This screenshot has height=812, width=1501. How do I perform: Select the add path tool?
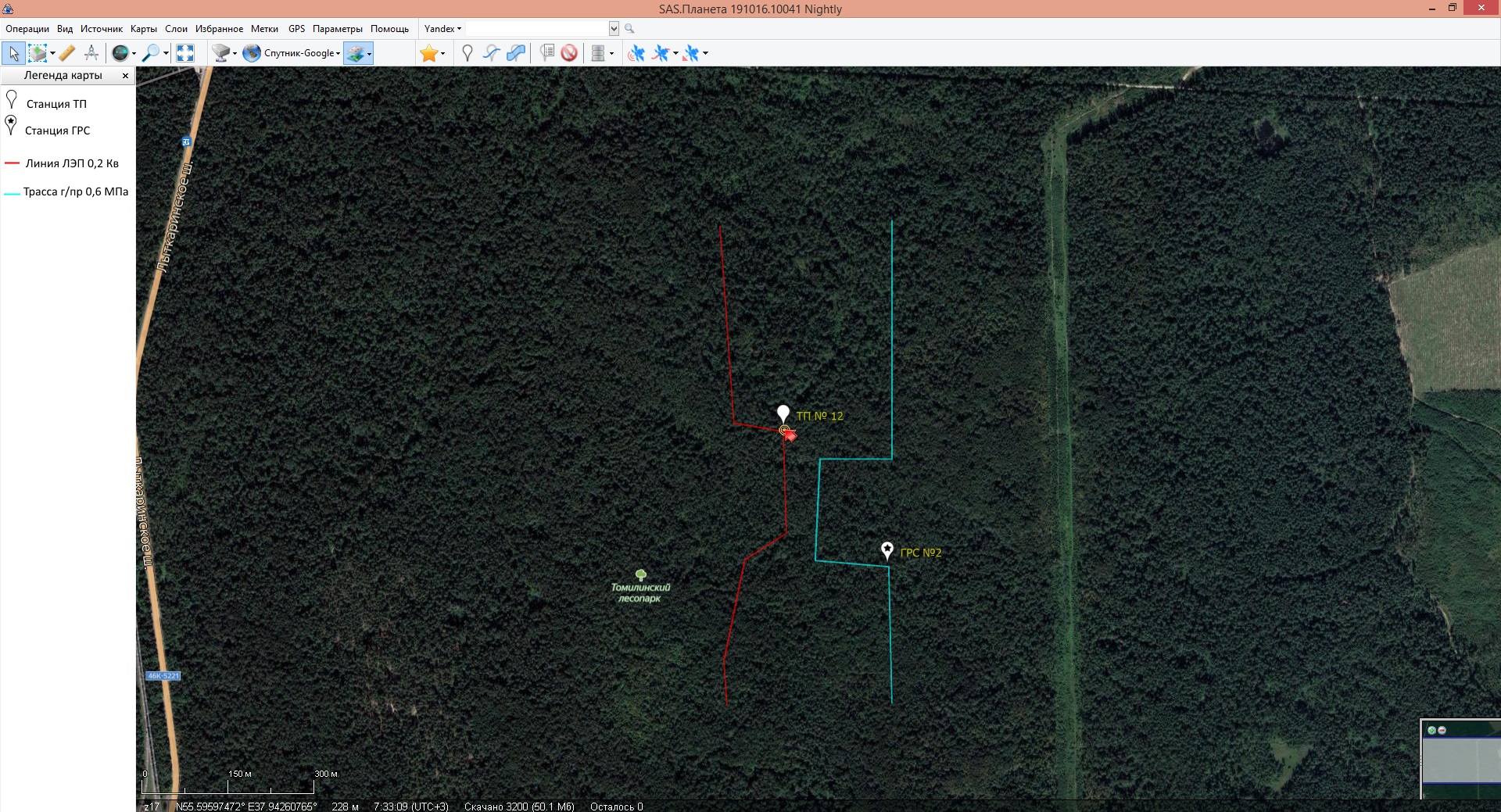click(x=491, y=53)
